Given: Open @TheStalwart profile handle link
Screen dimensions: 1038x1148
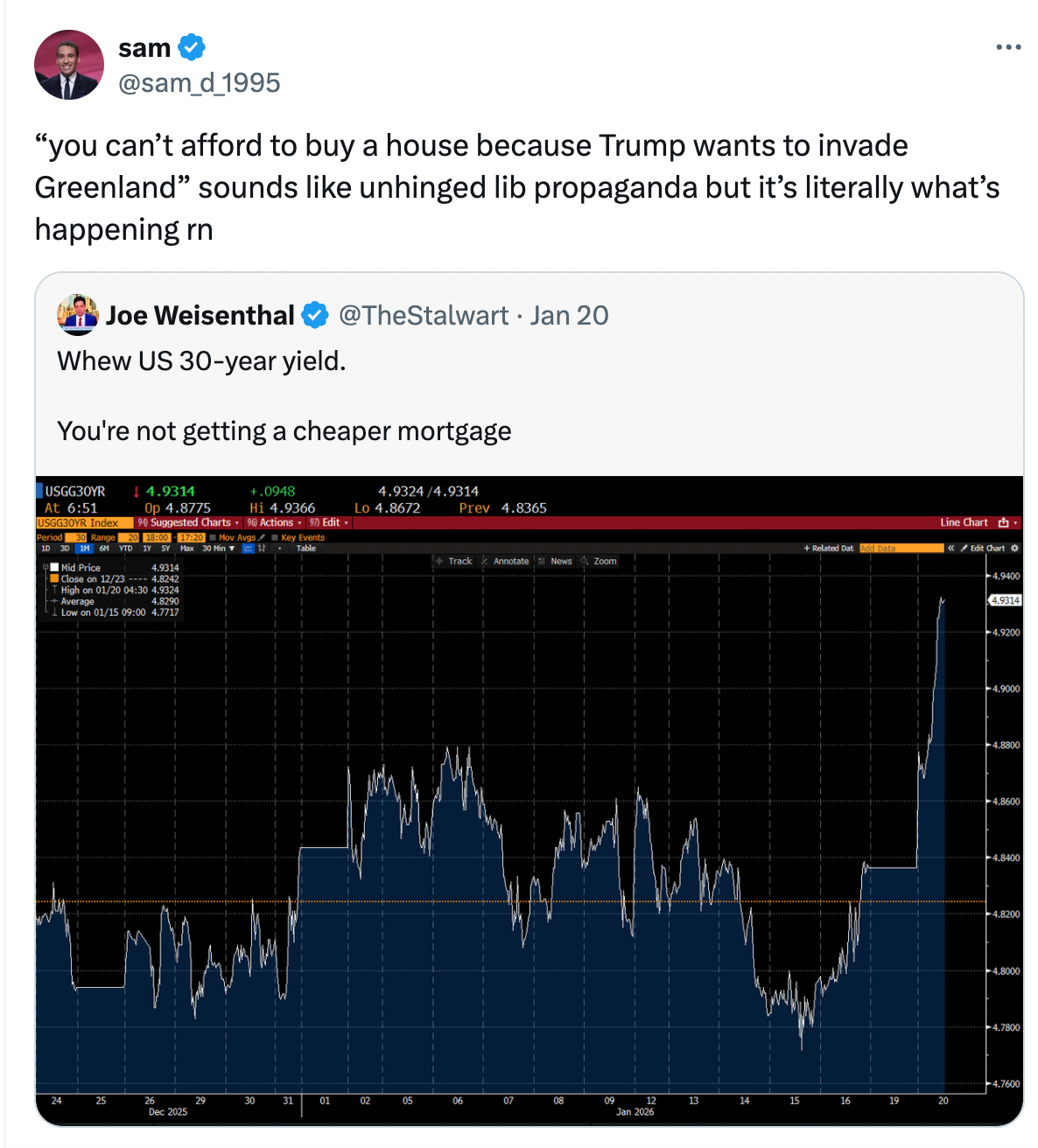Looking at the screenshot, I should [424, 315].
